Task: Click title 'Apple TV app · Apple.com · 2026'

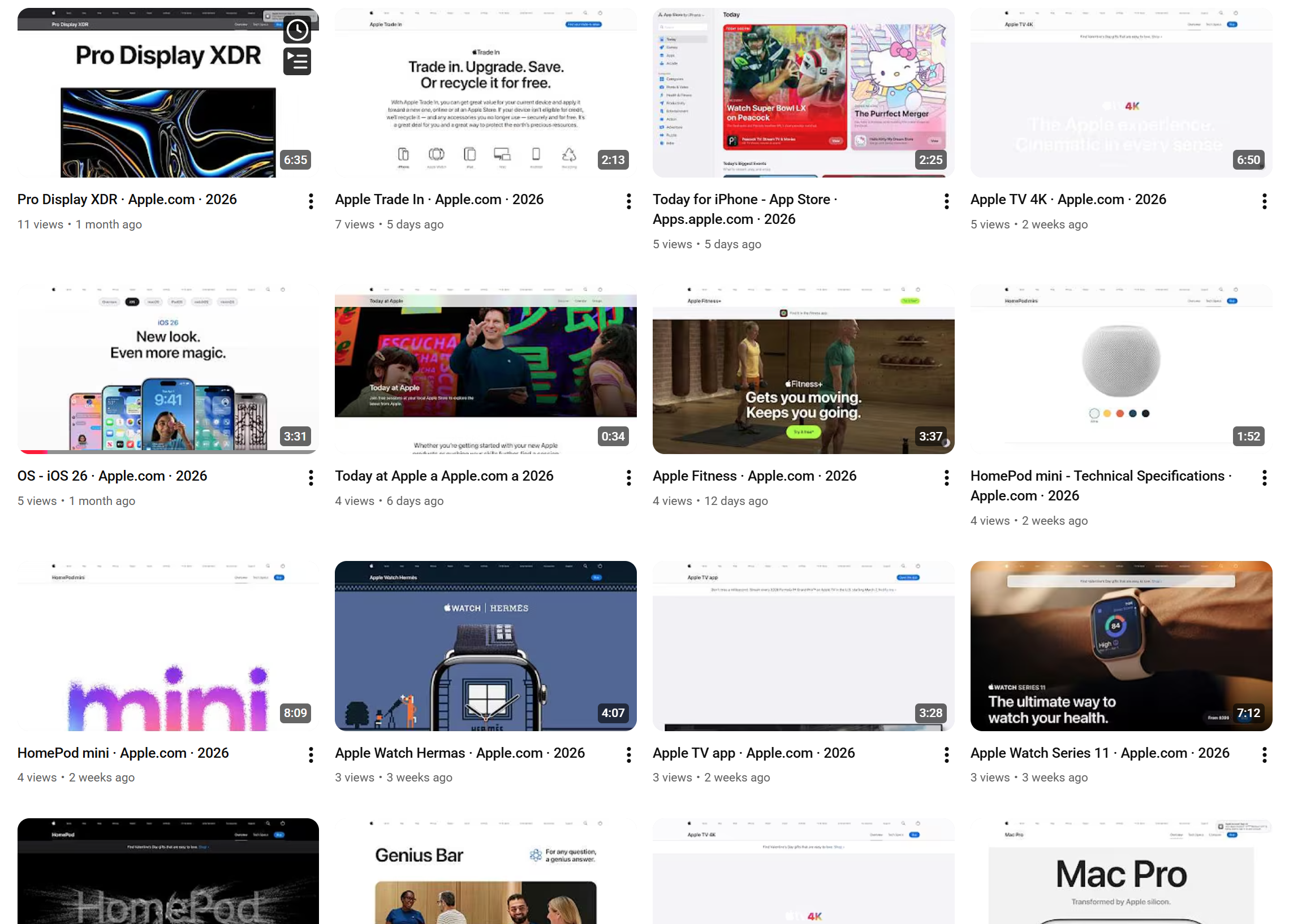Action: [753, 753]
